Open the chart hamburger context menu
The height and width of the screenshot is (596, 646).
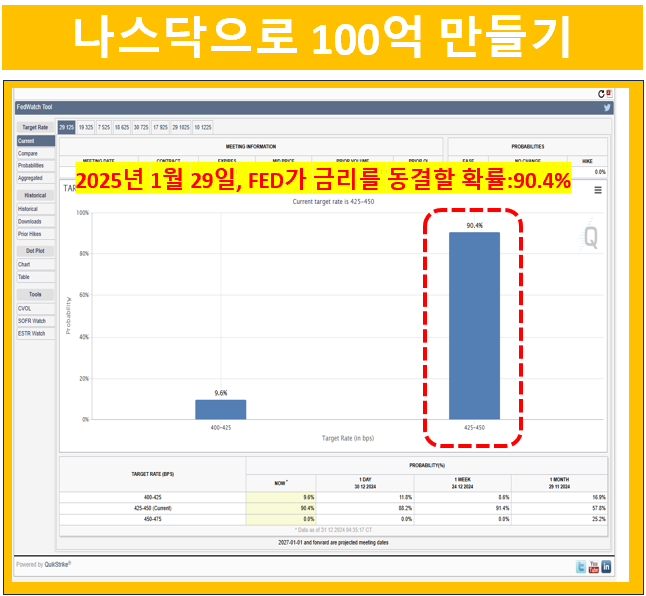[598, 190]
